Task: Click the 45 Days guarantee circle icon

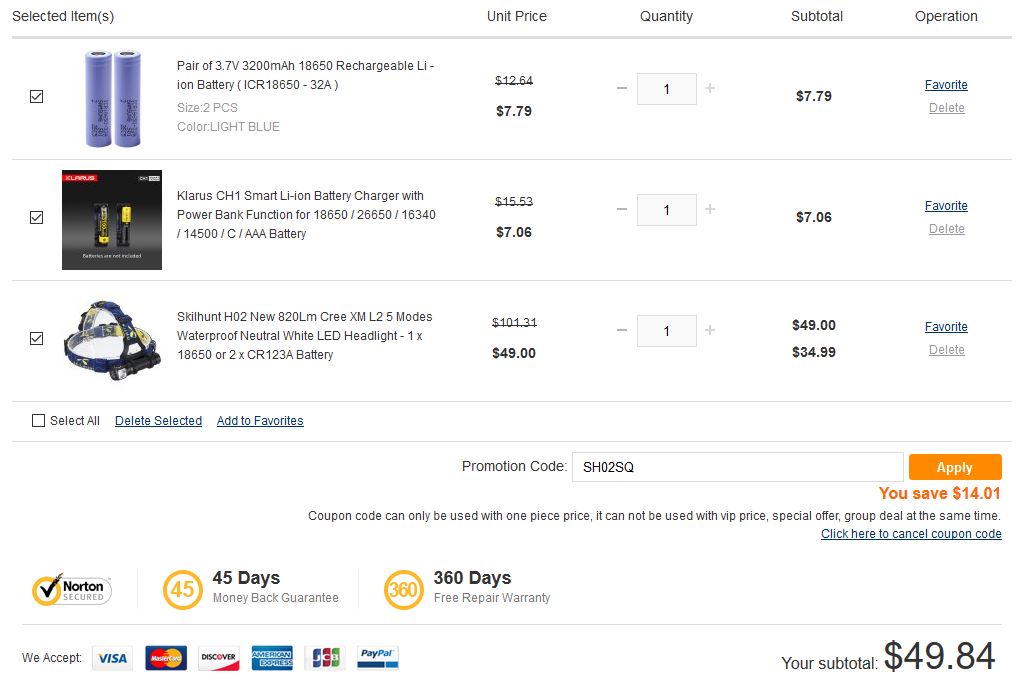Action: coord(182,589)
